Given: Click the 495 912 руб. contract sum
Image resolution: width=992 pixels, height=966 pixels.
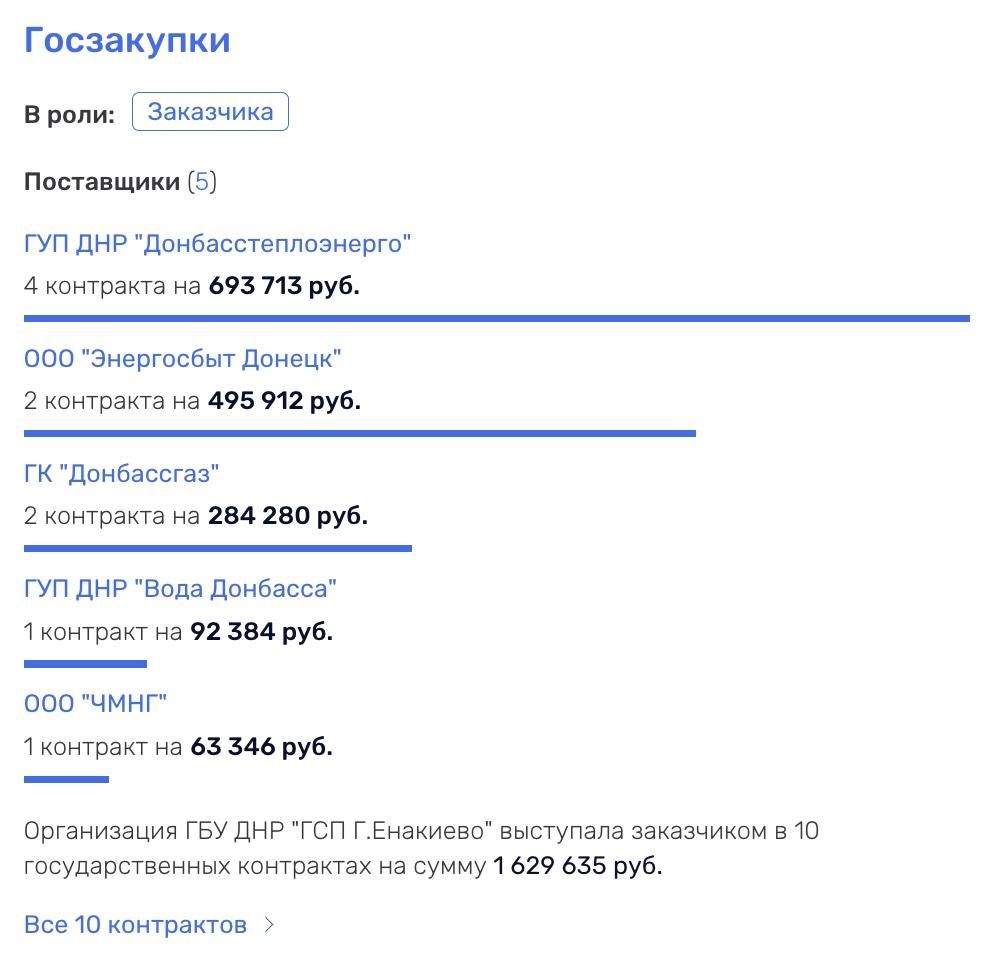Looking at the screenshot, I should 284,401.
